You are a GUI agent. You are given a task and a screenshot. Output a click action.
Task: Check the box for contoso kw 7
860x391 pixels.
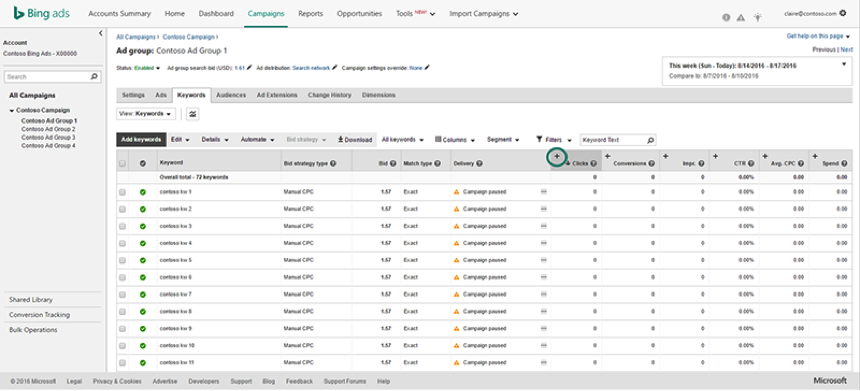point(122,294)
